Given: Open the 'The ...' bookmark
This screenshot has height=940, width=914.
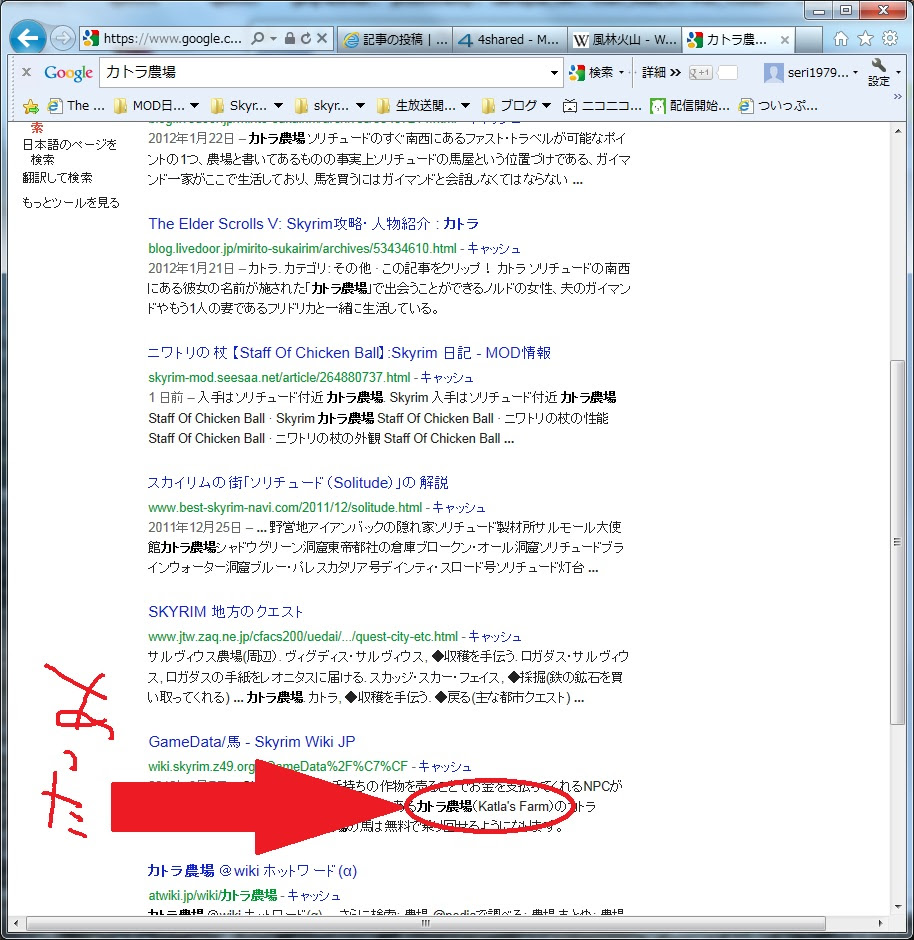Looking at the screenshot, I should tap(77, 106).
